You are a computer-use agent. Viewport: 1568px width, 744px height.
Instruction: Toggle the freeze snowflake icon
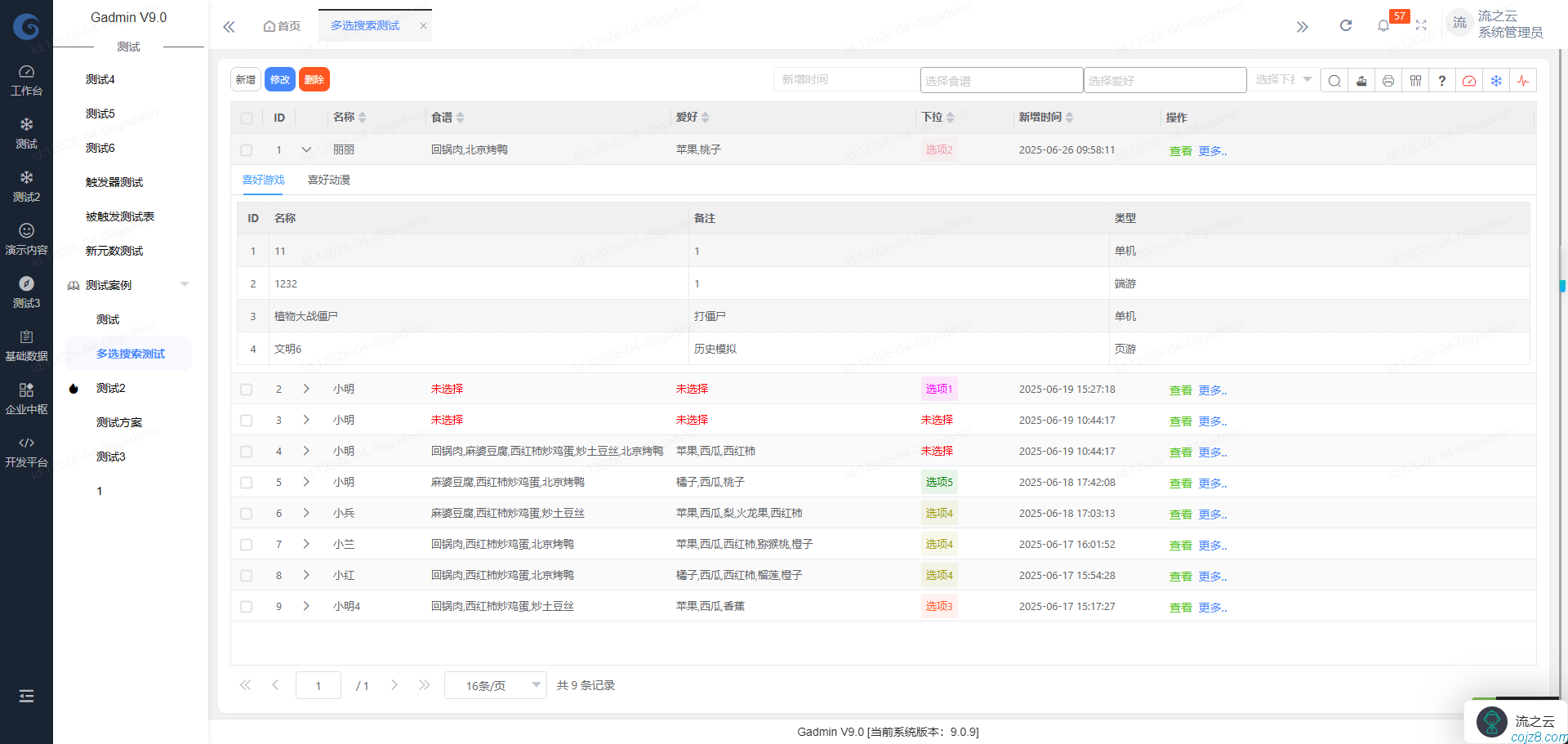point(1496,80)
